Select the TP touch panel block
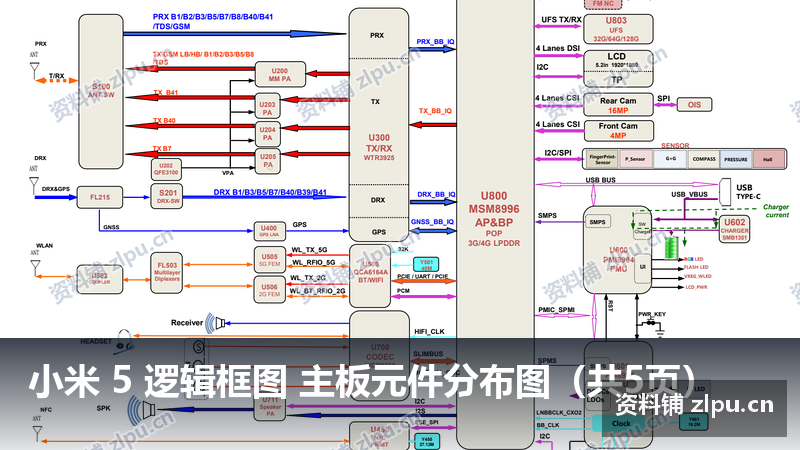 click(618, 79)
